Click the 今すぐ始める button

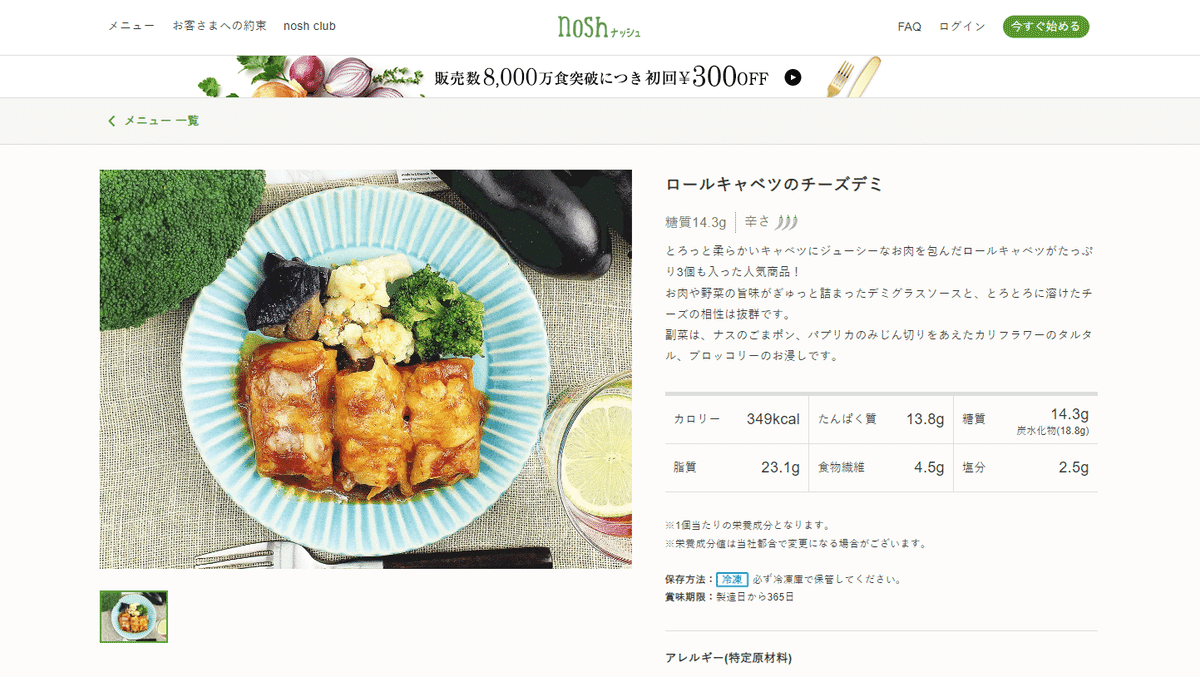coord(1046,27)
